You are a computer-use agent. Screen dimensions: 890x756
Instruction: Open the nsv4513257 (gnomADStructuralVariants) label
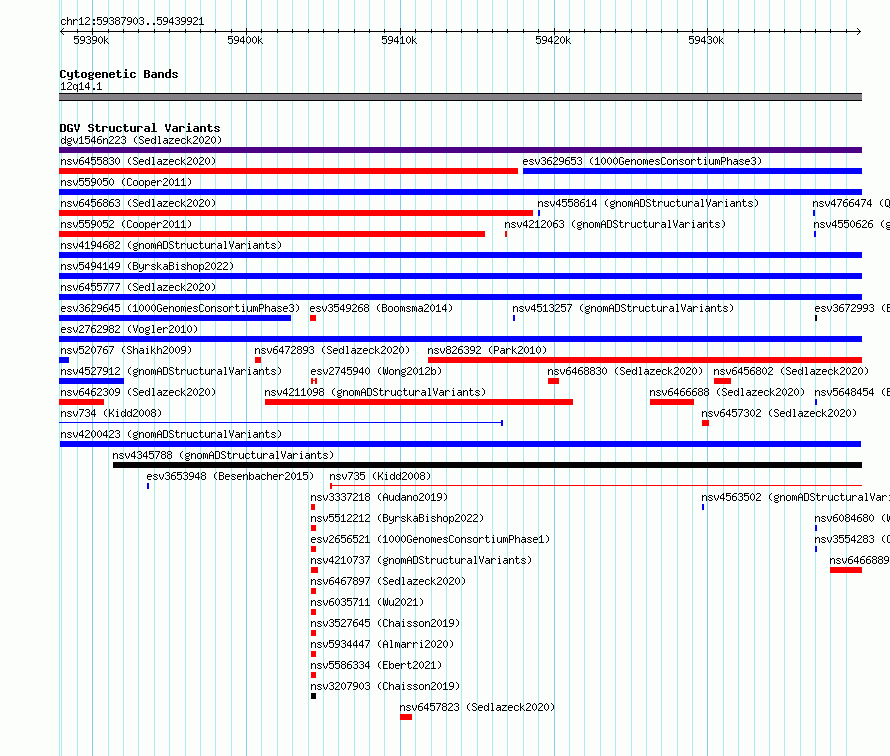coord(623,308)
